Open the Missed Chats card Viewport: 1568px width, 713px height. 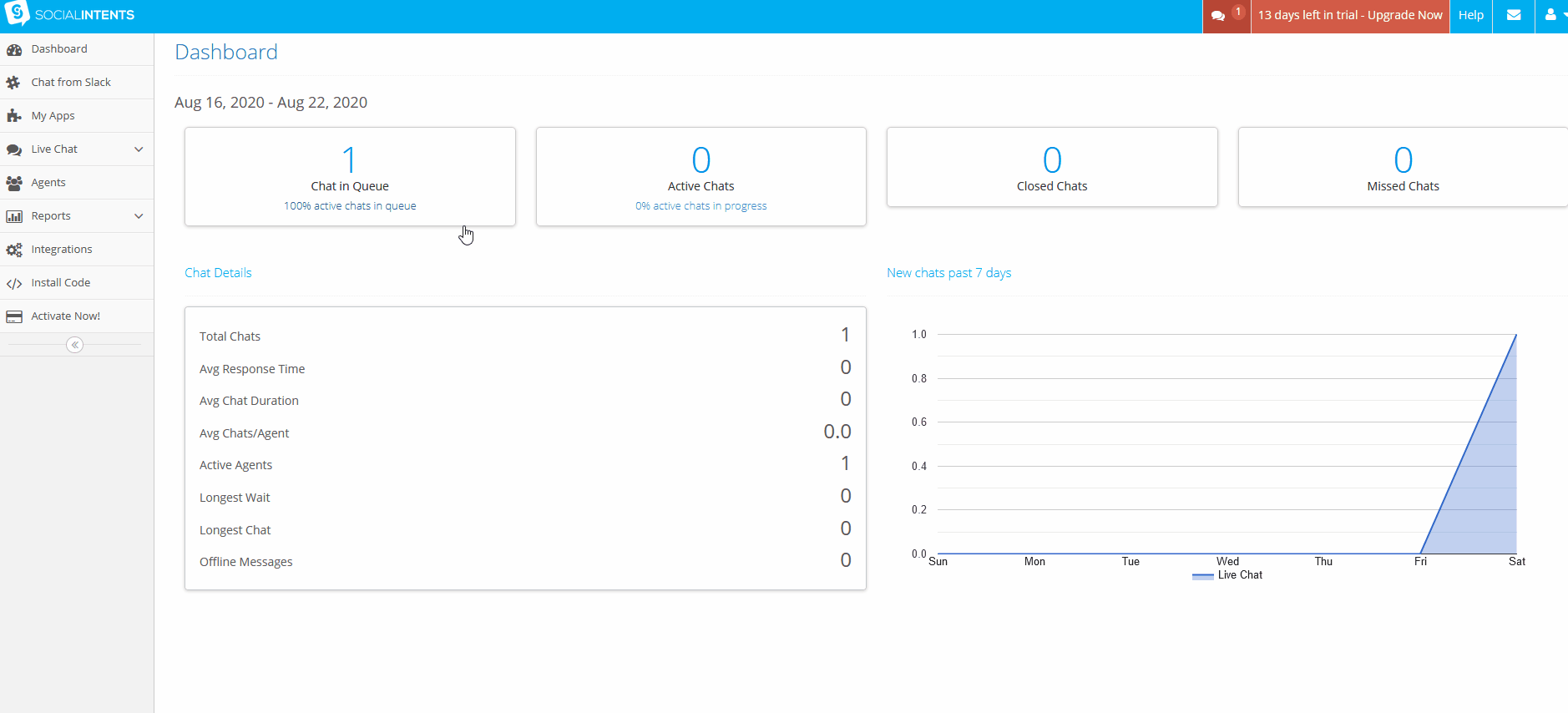1403,167
